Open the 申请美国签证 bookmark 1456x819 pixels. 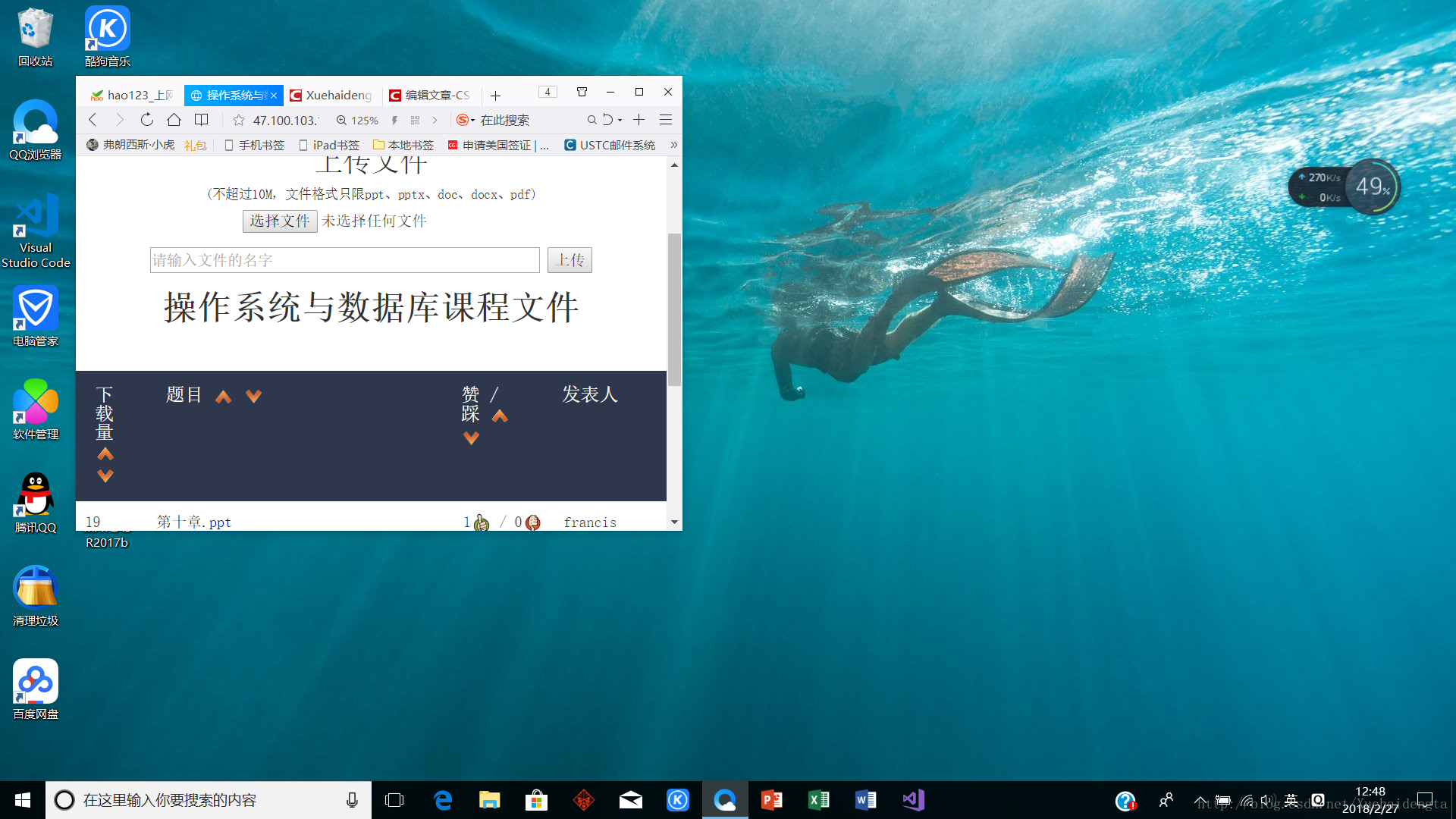point(498,145)
